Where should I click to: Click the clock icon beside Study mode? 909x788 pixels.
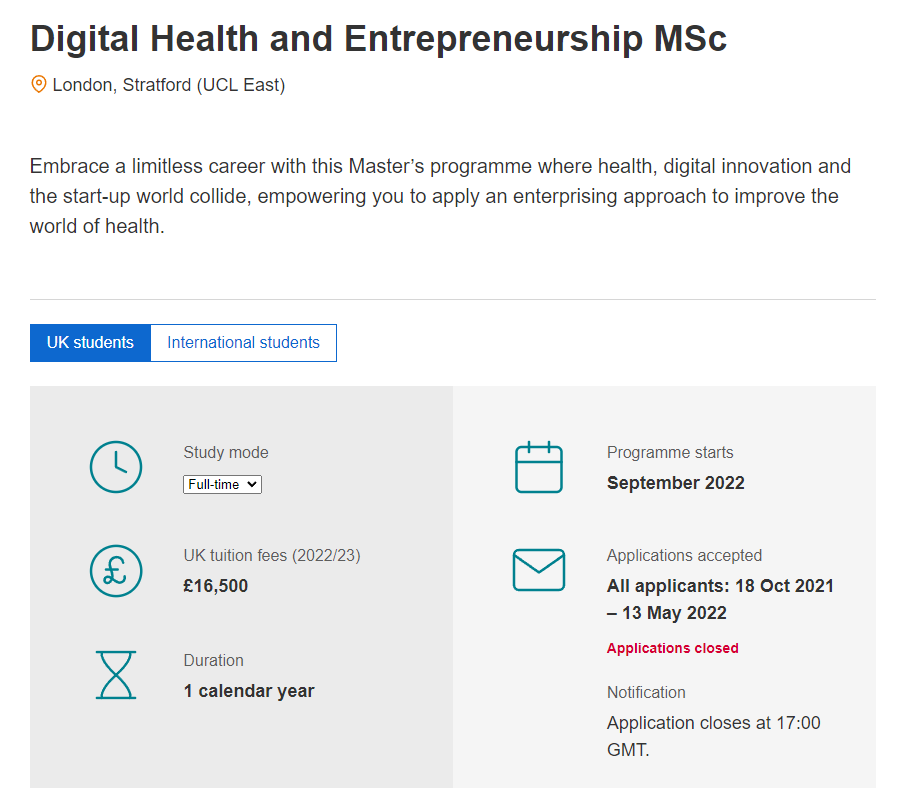(116, 467)
